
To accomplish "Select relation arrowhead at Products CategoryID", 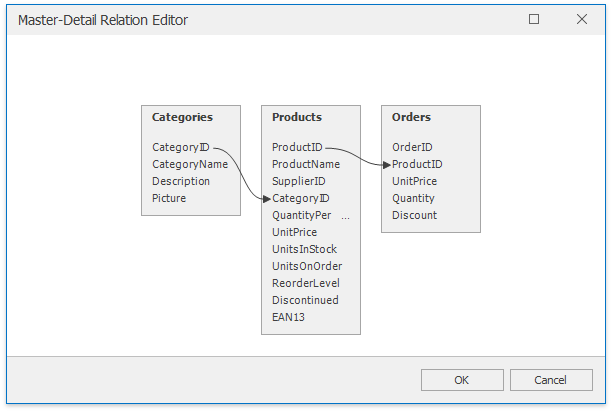I will pos(267,199).
